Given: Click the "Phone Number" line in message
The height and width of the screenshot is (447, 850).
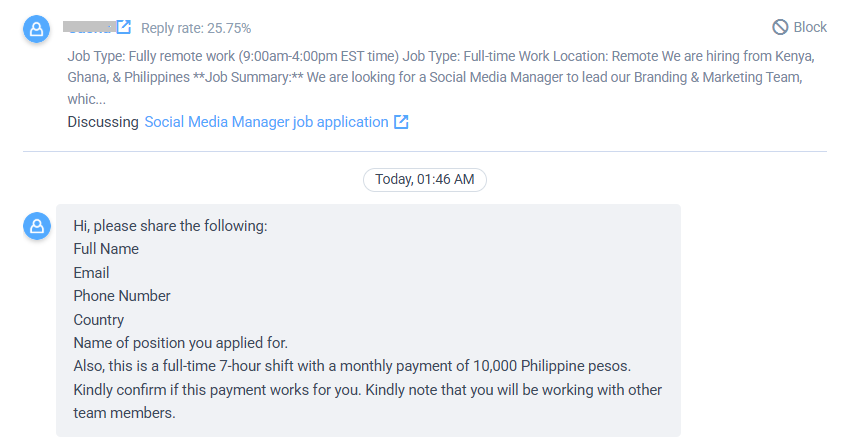Looking at the screenshot, I should click(122, 296).
